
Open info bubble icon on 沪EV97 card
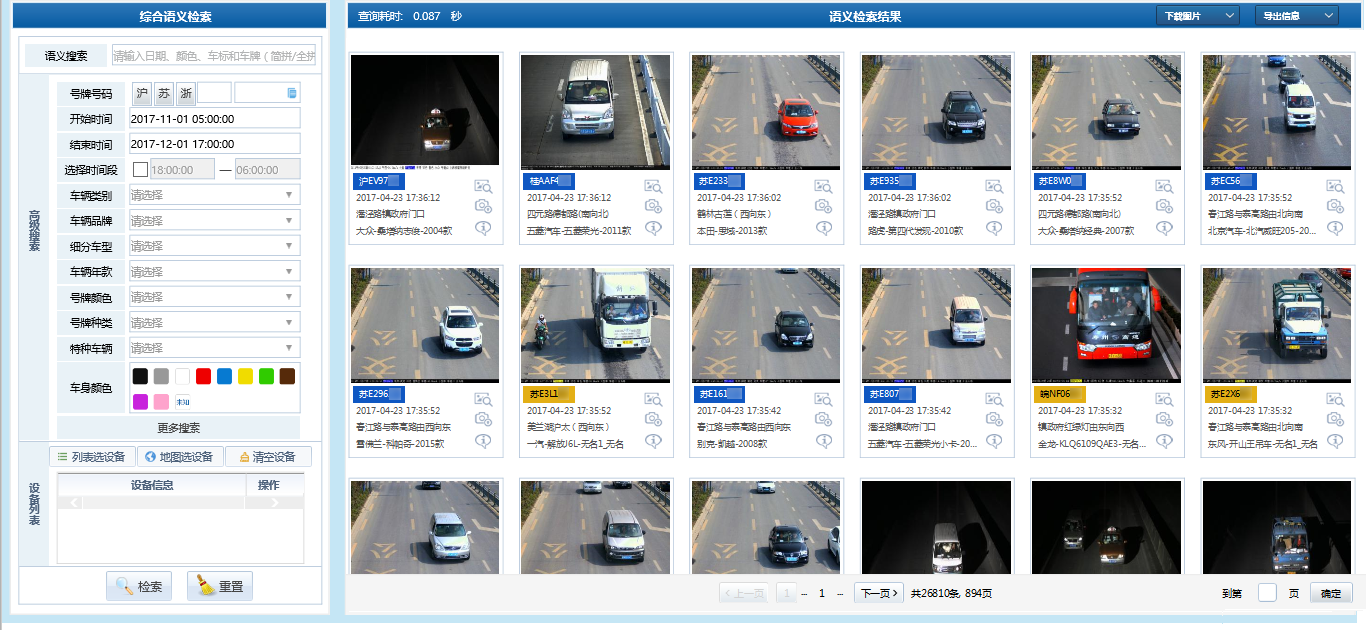[x=484, y=228]
